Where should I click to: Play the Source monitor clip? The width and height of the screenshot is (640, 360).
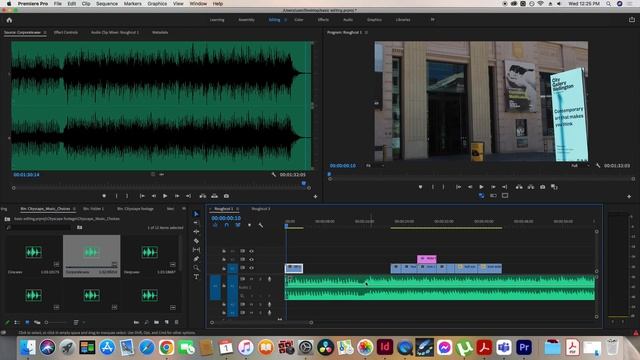click(x=165, y=196)
